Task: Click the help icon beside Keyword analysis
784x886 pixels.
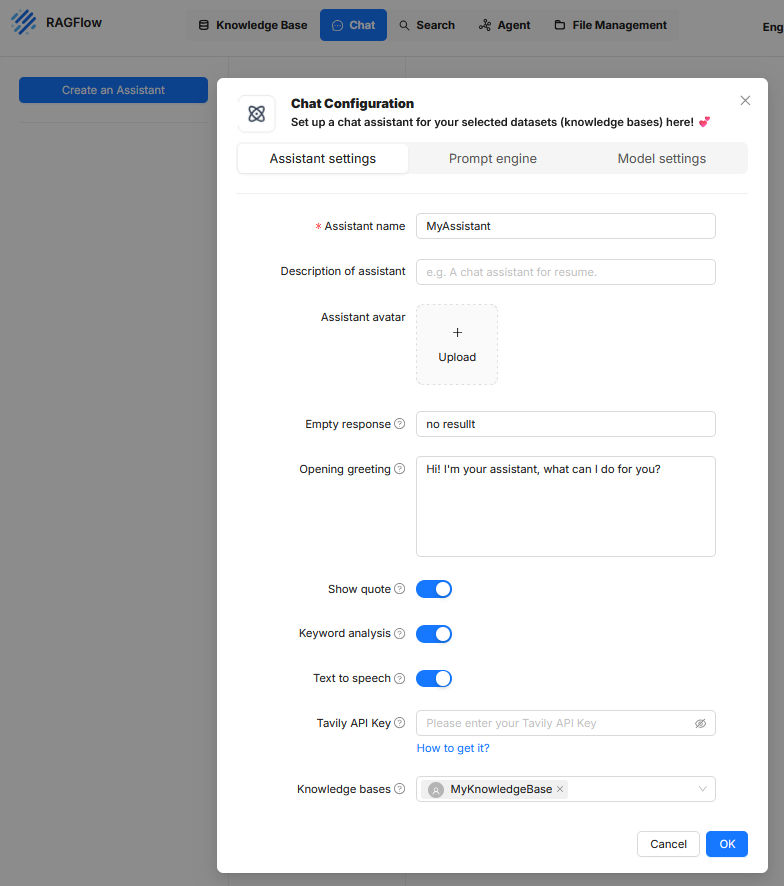Action: 400,634
